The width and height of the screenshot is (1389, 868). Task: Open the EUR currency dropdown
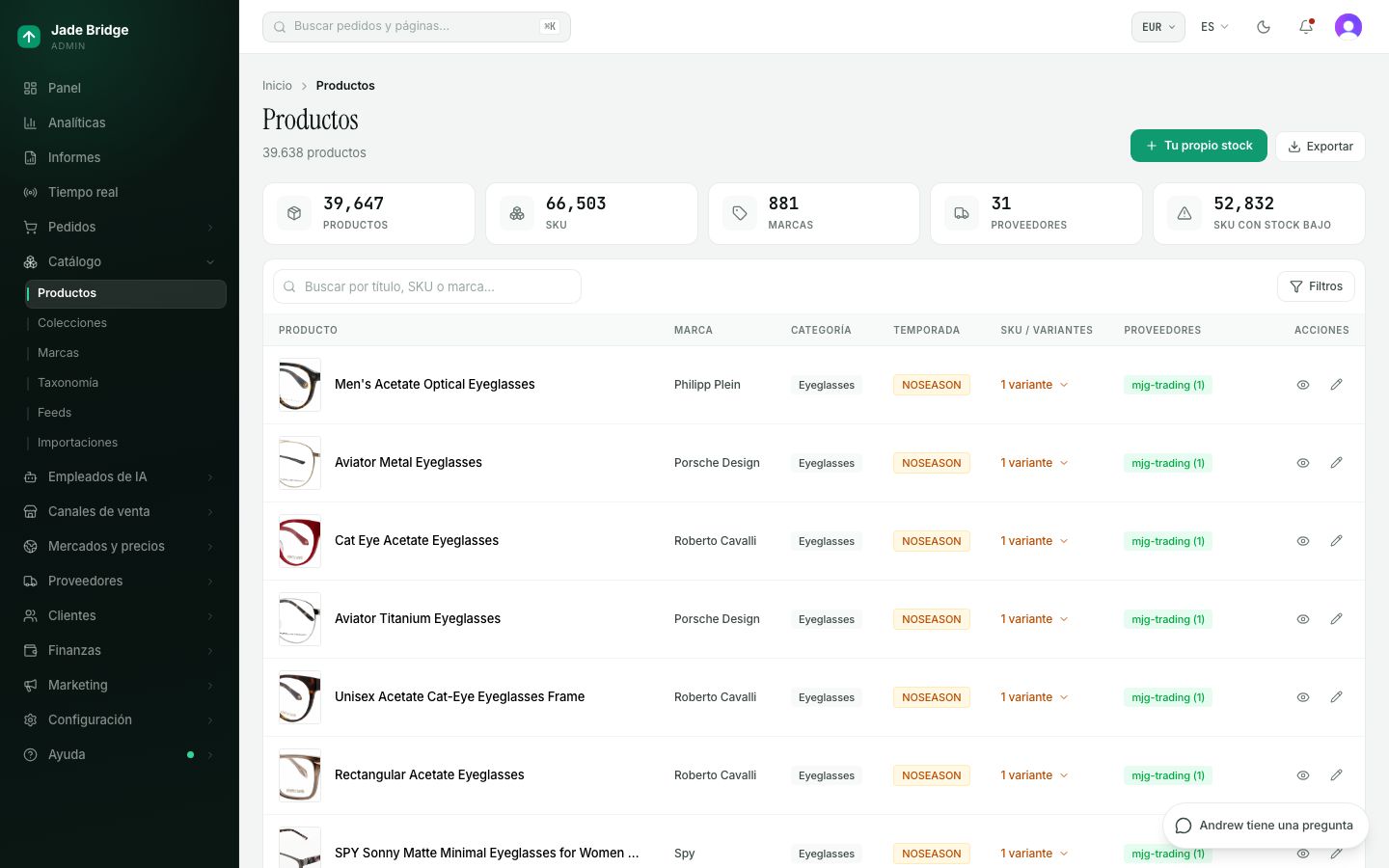coord(1157,27)
